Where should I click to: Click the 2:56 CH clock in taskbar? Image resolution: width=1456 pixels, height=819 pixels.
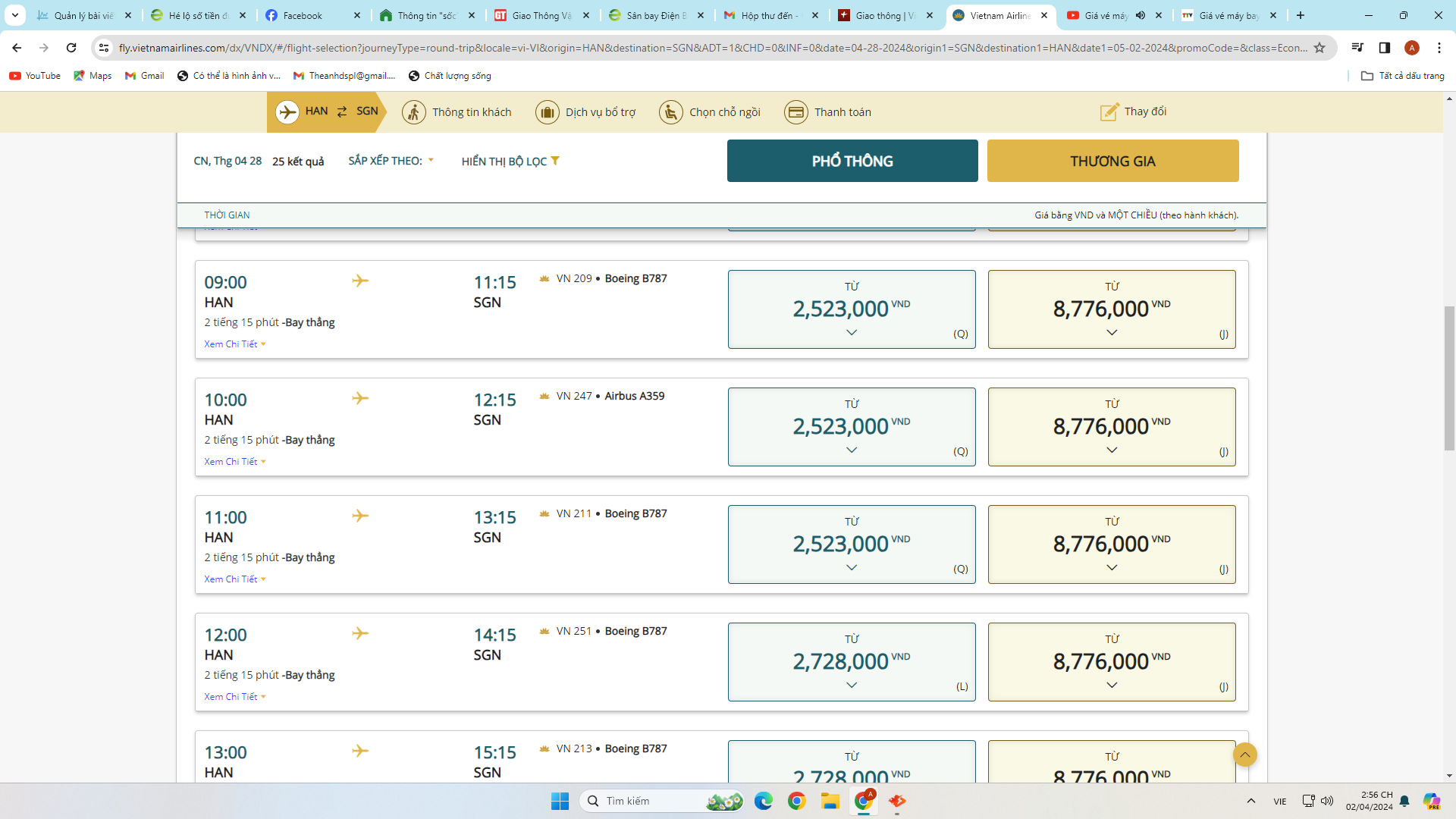(x=1370, y=801)
